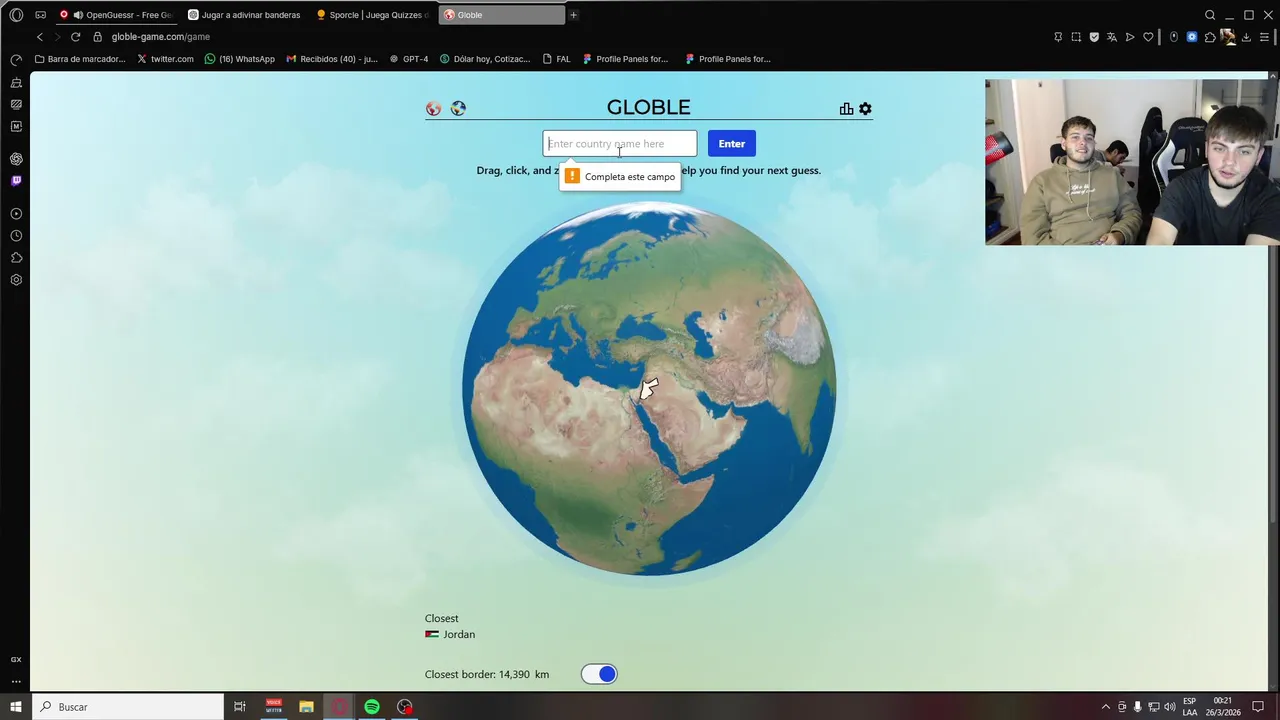Open the blue extension icon in toolbar
Screen dimensions: 1280x720
pyautogui.click(x=1192, y=37)
